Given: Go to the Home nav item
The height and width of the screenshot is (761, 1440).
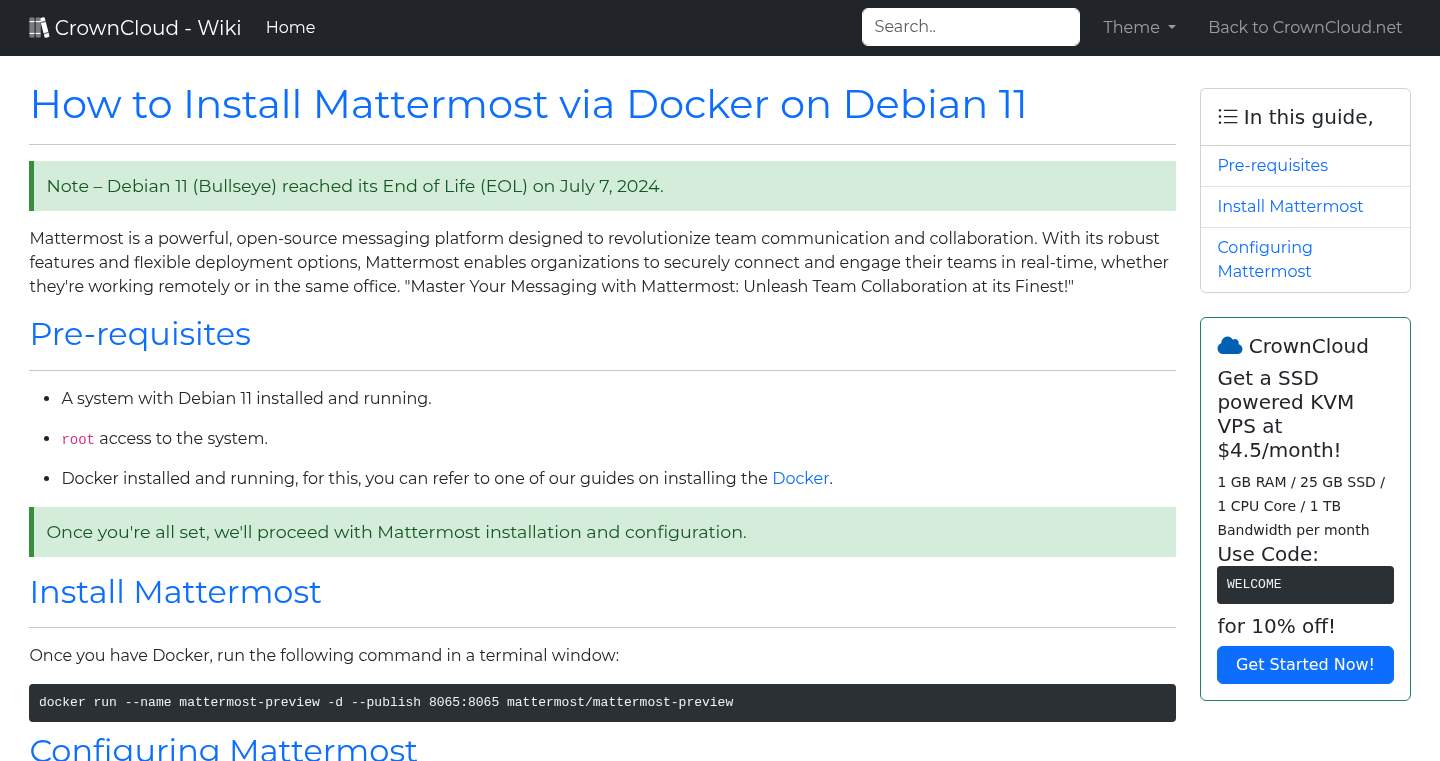Looking at the screenshot, I should point(290,28).
